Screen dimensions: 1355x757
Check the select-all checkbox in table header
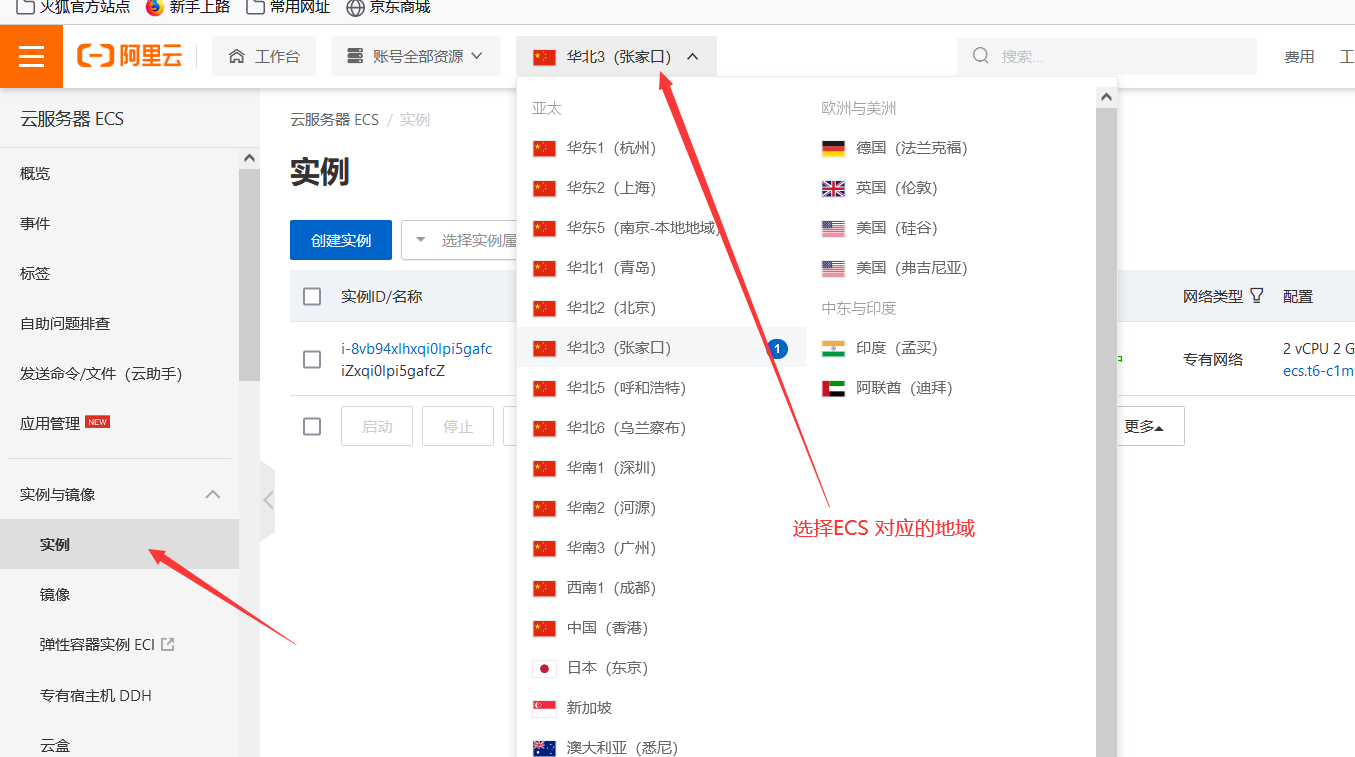pos(312,296)
